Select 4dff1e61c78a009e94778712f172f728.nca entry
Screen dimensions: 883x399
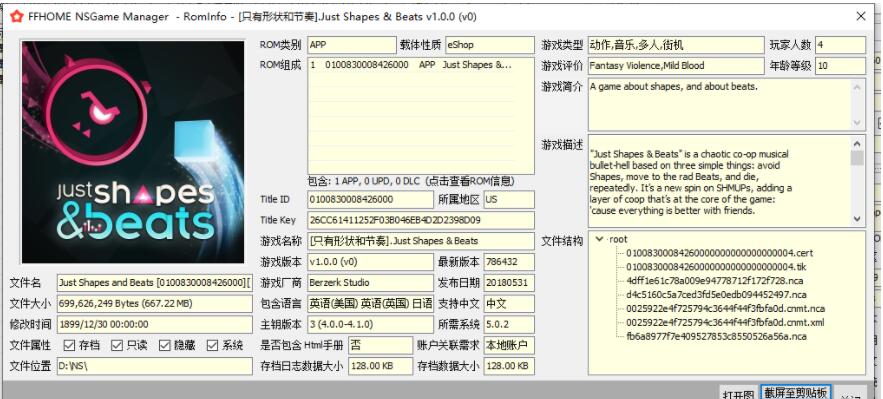(716, 281)
